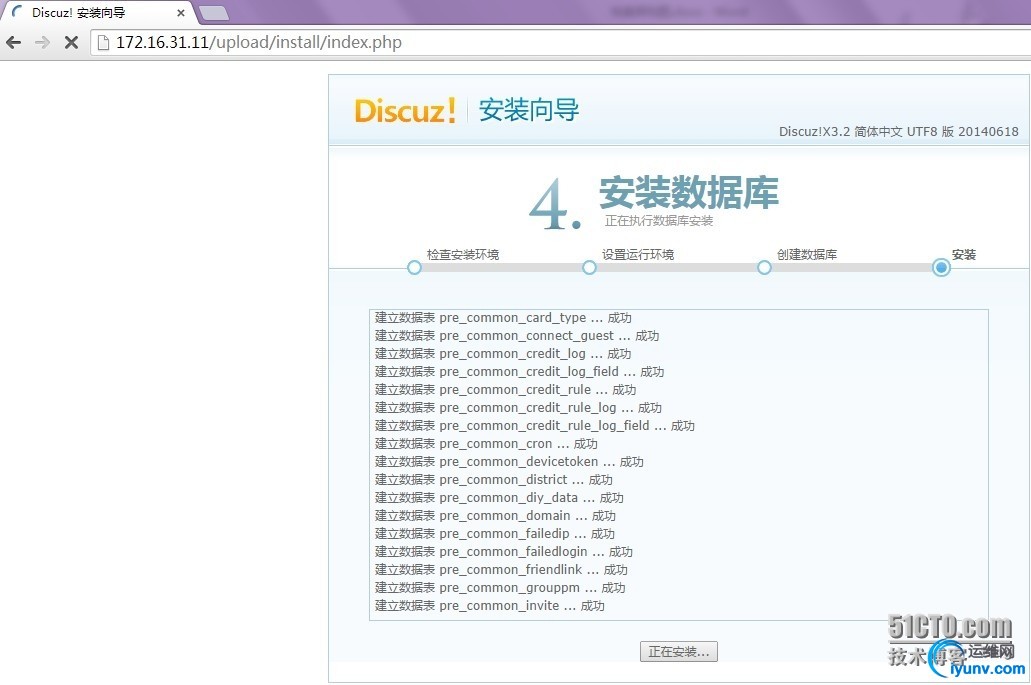Click the 创建数据库 step circle
Image resolution: width=1031 pixels, height=685 pixels.
point(764,268)
